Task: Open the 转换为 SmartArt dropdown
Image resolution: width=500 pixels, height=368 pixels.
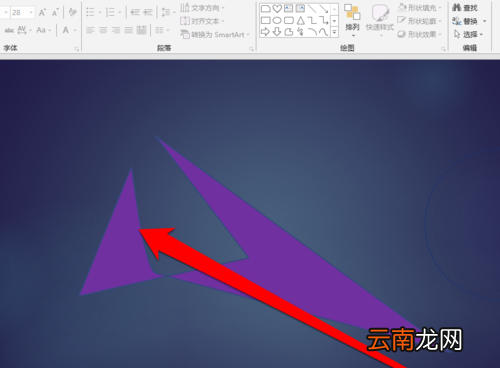Action: (215, 34)
